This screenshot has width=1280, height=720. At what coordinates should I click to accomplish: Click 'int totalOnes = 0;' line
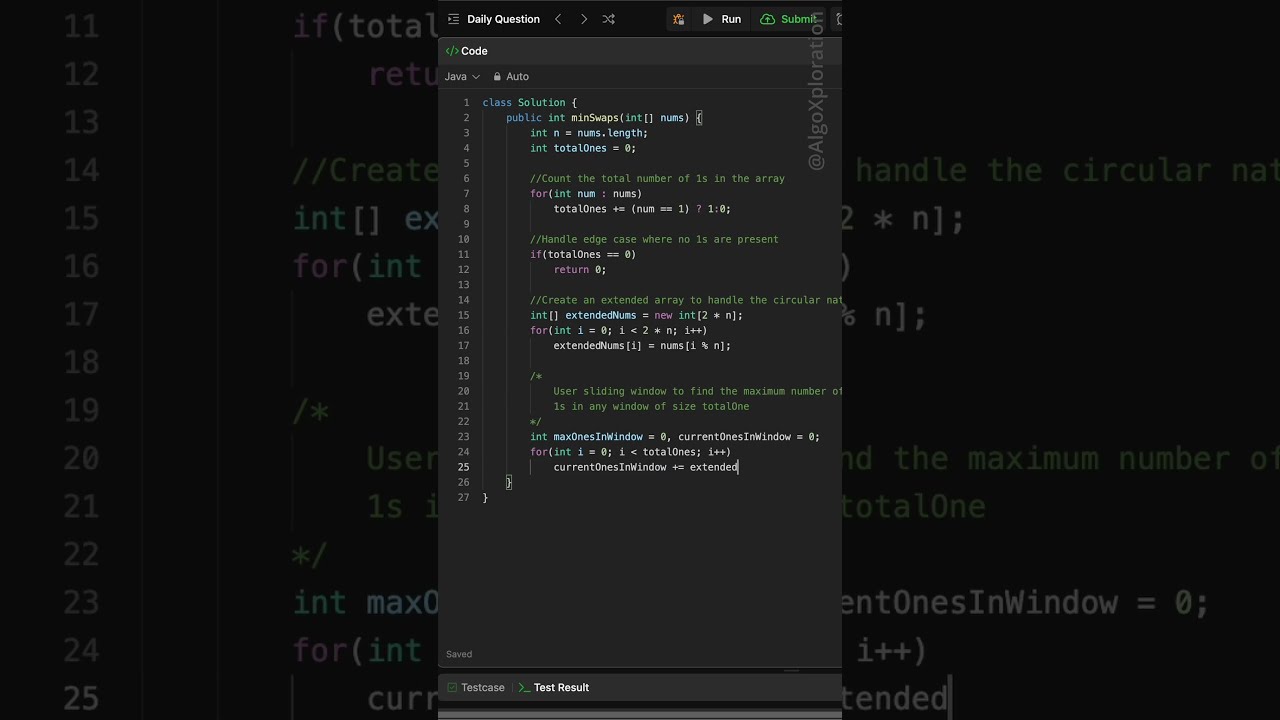coord(583,148)
